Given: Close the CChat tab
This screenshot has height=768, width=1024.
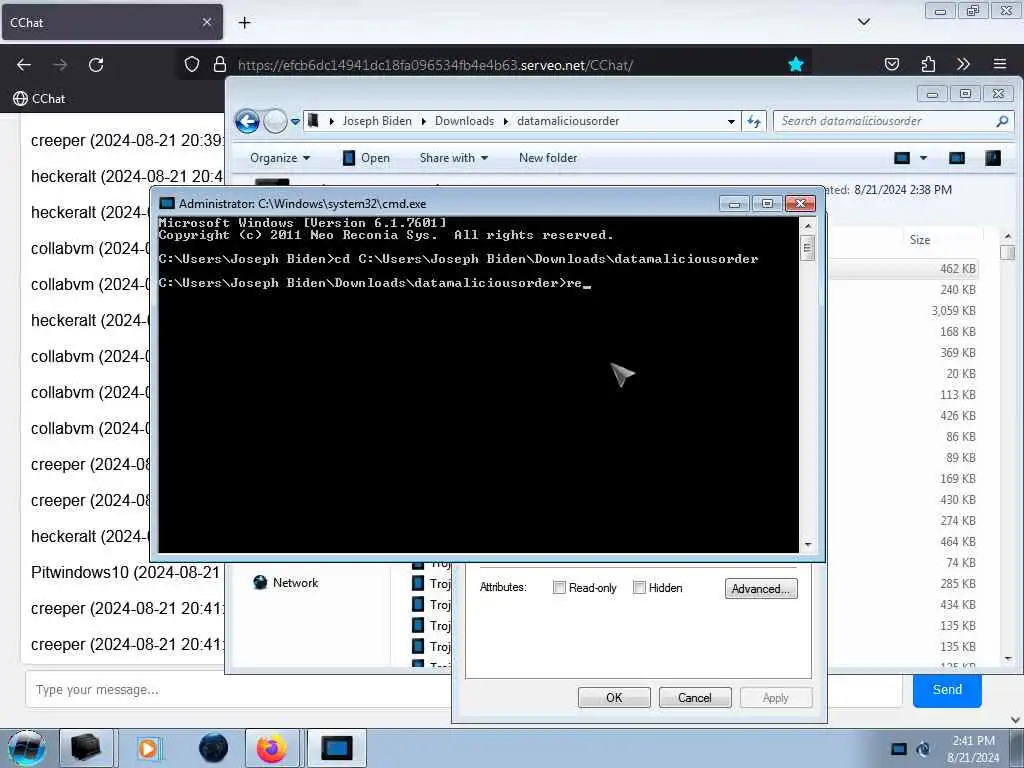Looking at the screenshot, I should click(x=206, y=22).
